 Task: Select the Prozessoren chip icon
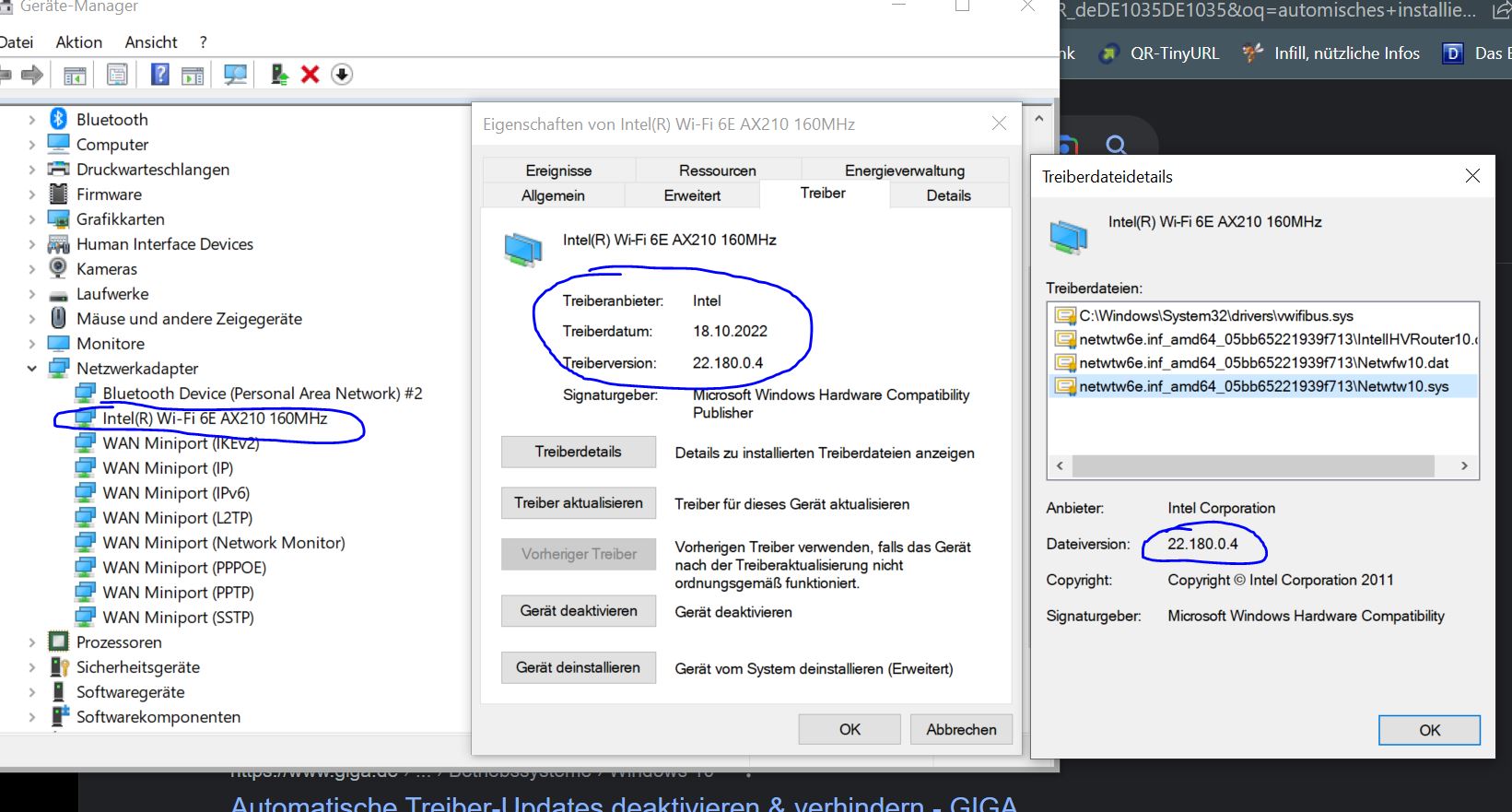pos(58,641)
